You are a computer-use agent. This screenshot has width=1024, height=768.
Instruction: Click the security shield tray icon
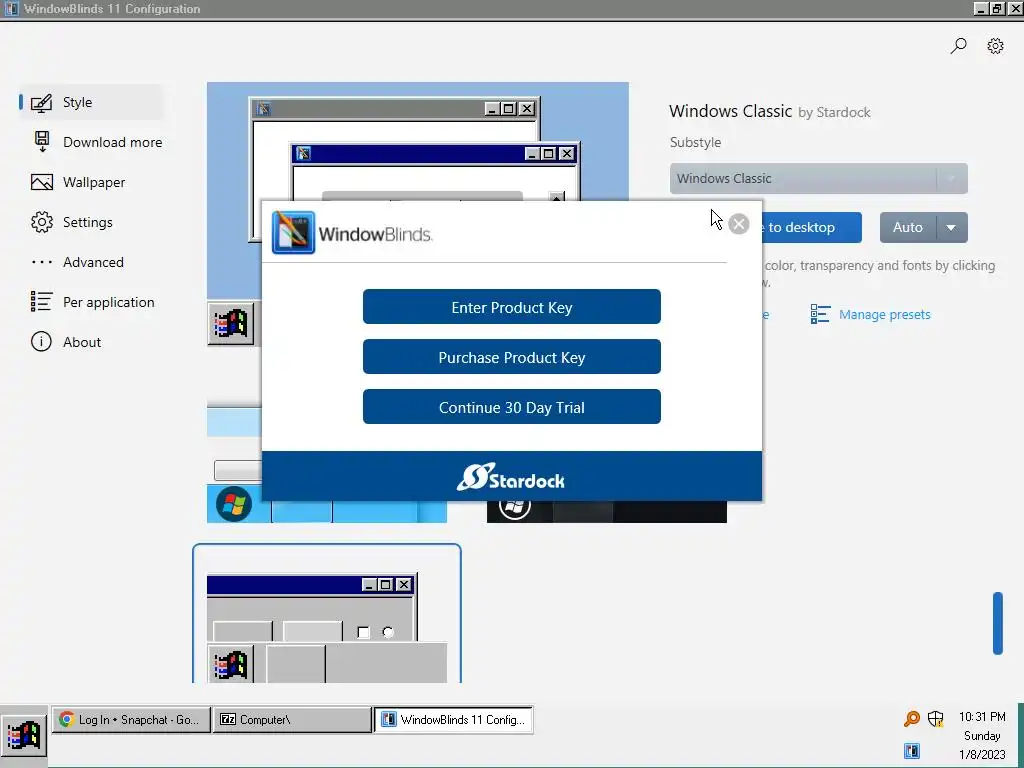pyautogui.click(x=936, y=719)
